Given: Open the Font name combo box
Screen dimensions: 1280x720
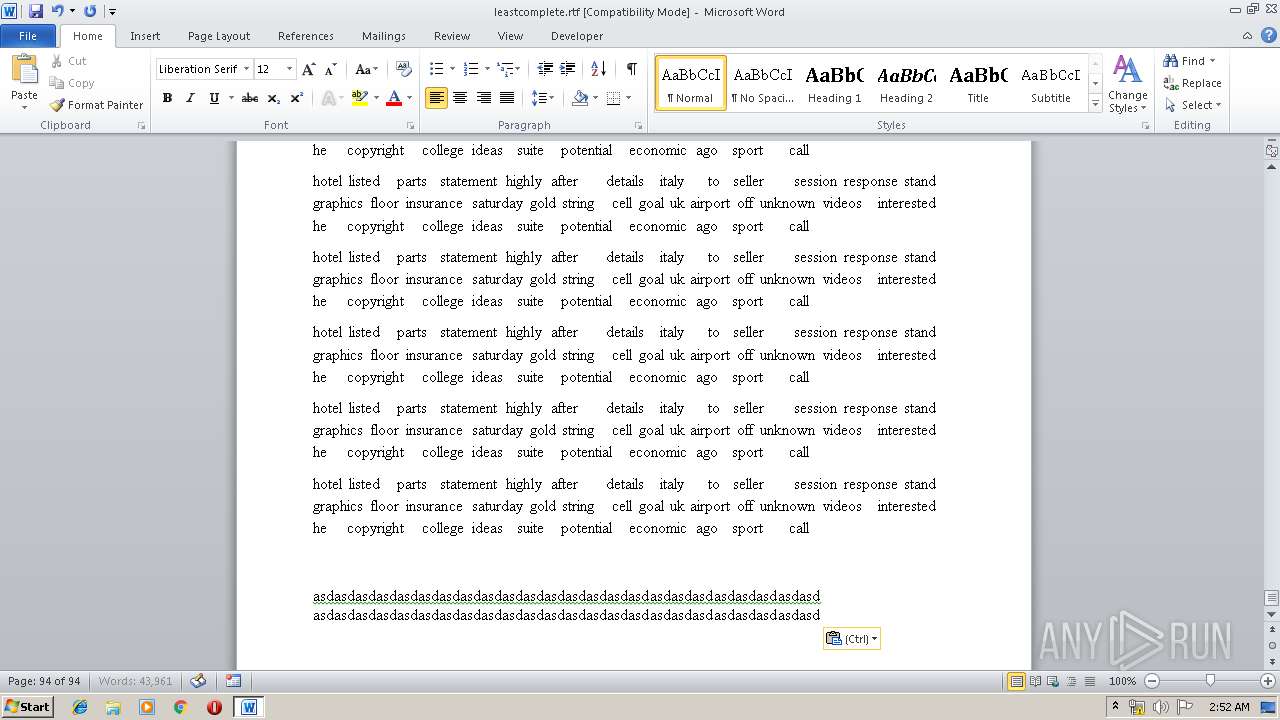Looking at the screenshot, I should [x=203, y=69].
